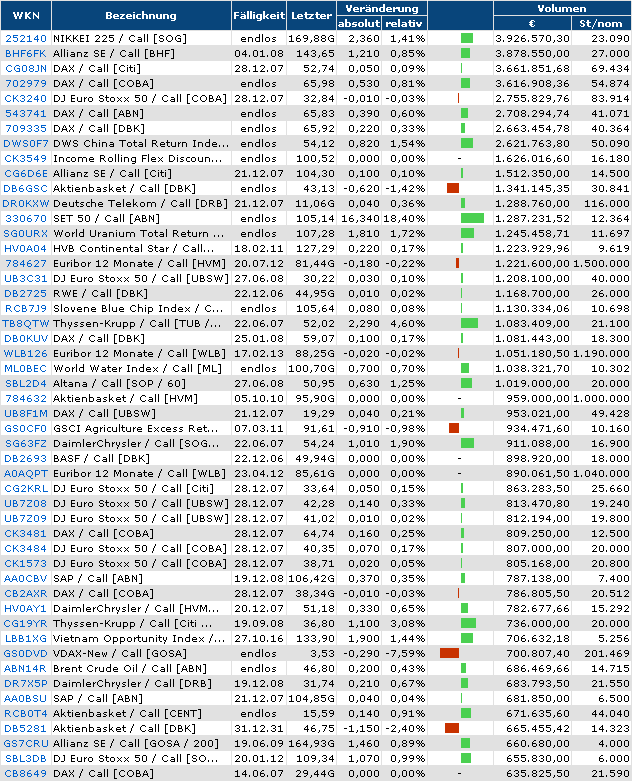Select Altana / Call [SOP / 60]
The width and height of the screenshot is (632, 781).
pyautogui.click(x=119, y=383)
